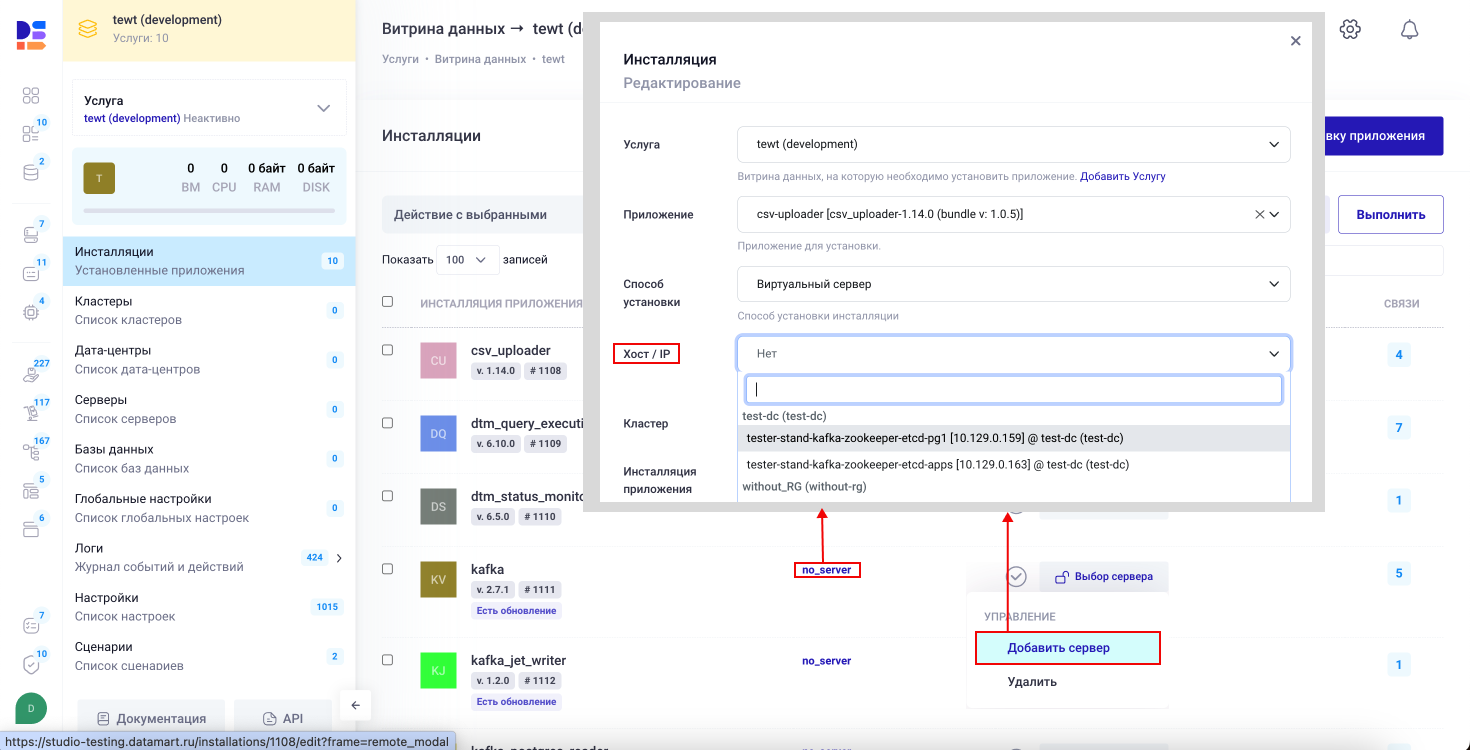Check the kafka row checkbox
Image resolution: width=1470 pixels, height=750 pixels.
(388, 569)
